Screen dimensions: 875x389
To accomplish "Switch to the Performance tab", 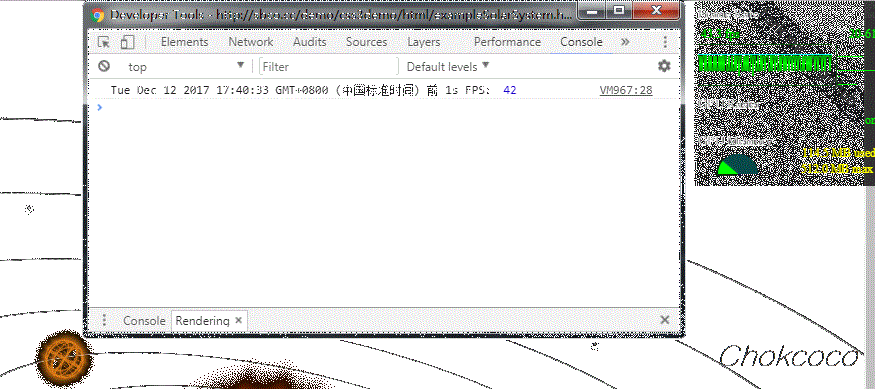I will click(507, 42).
